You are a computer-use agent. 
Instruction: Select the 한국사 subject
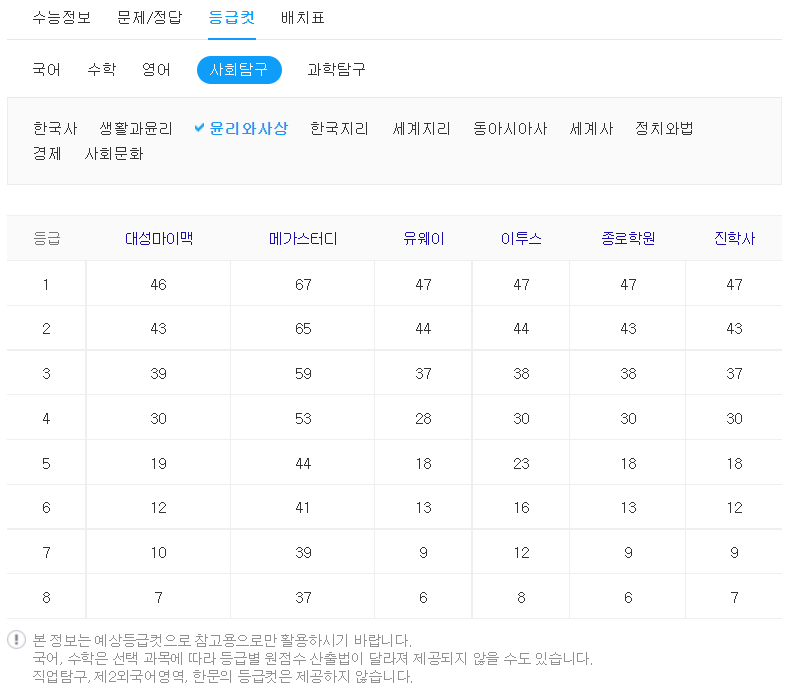pyautogui.click(x=55, y=129)
